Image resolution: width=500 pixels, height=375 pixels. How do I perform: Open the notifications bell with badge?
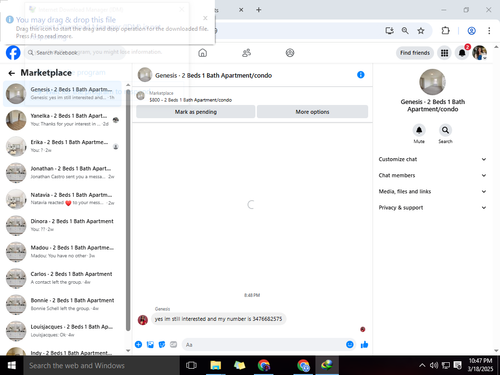pyautogui.click(x=462, y=53)
